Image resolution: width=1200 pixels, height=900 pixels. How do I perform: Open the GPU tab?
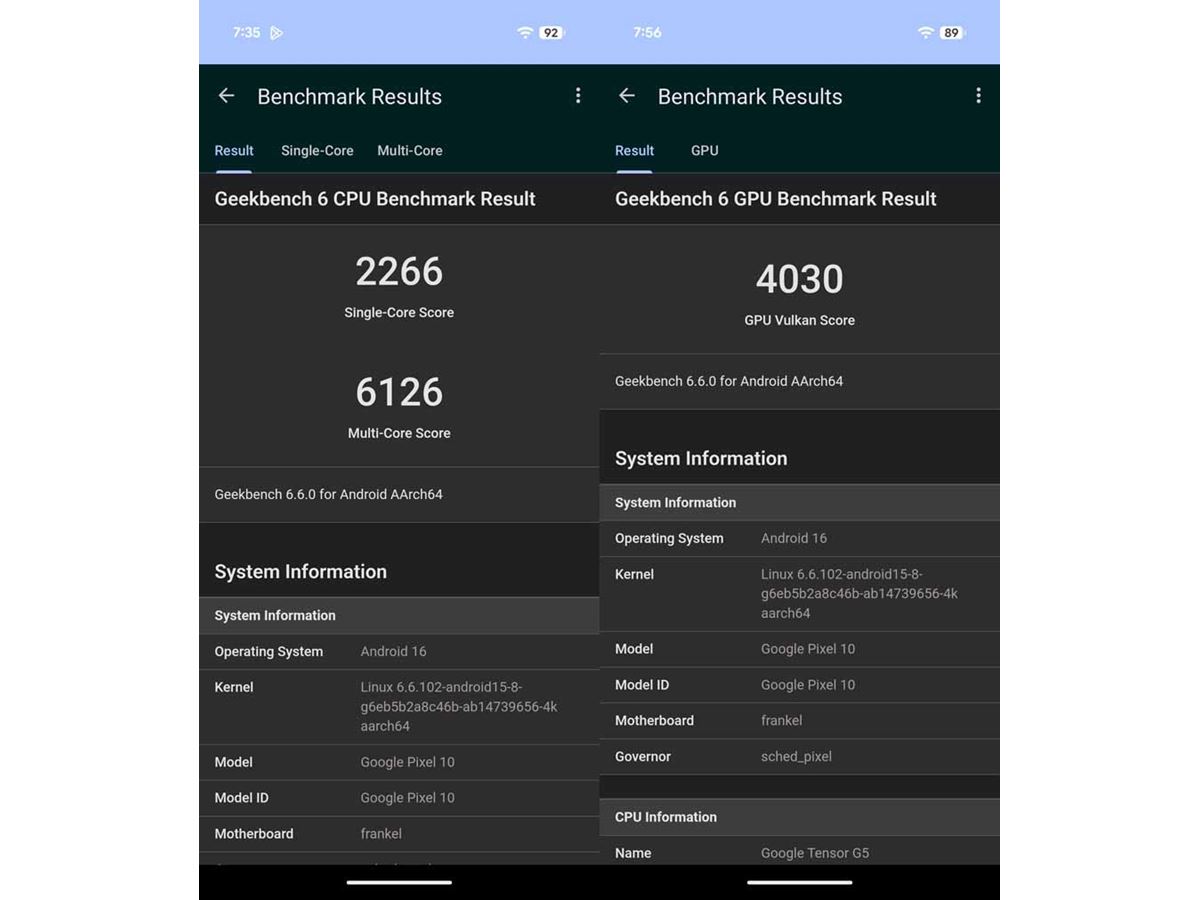coord(704,151)
